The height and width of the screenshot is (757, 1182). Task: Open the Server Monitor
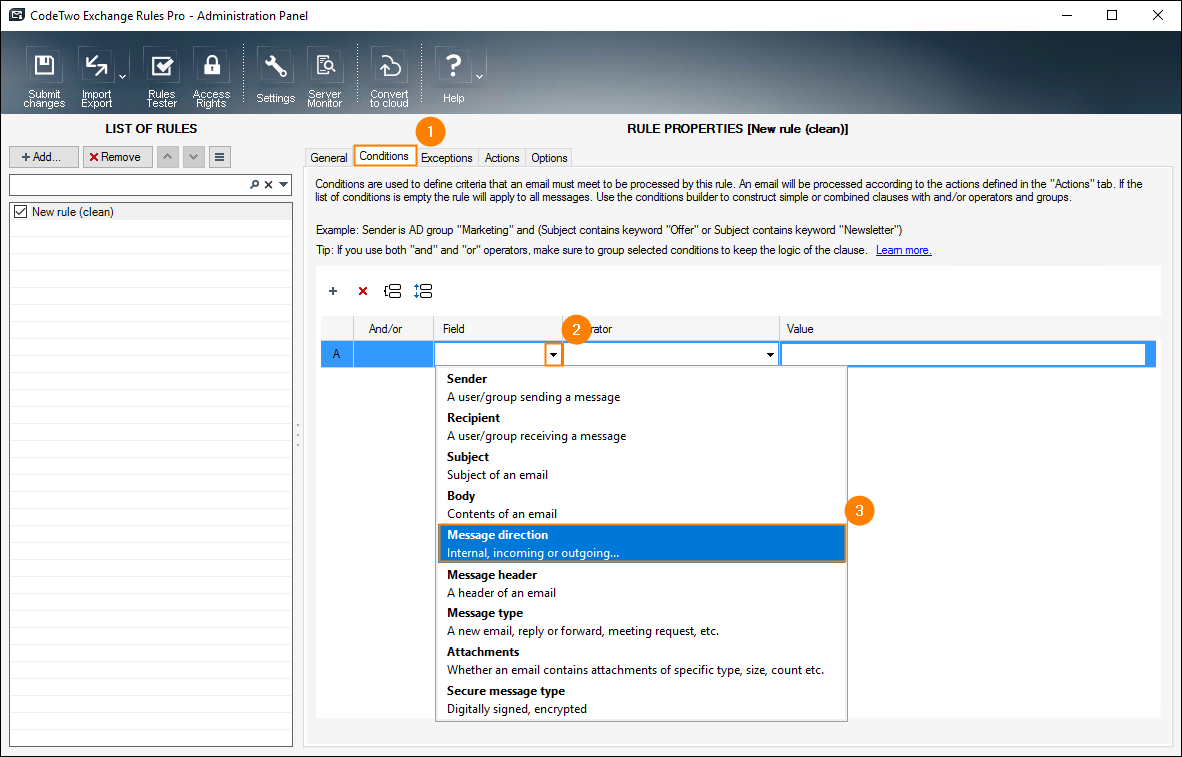pos(325,77)
